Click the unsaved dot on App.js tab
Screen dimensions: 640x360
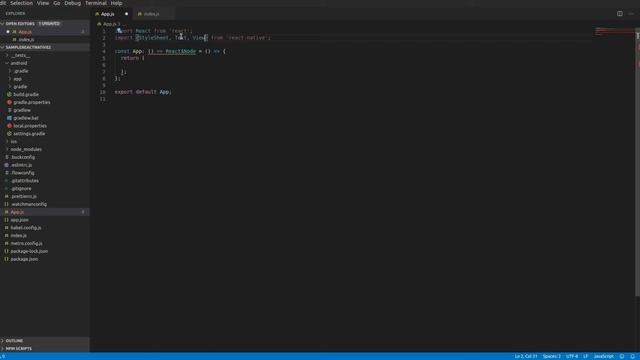coord(126,14)
